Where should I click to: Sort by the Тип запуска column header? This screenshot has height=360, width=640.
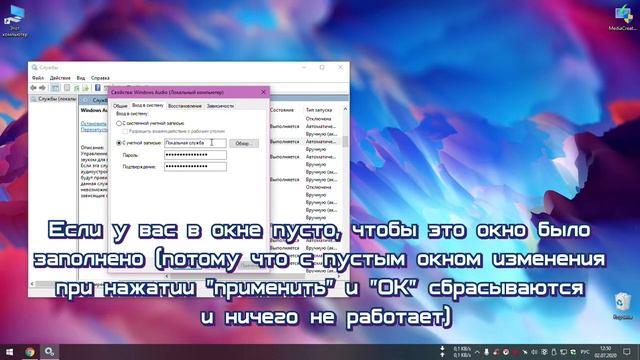tap(319, 110)
